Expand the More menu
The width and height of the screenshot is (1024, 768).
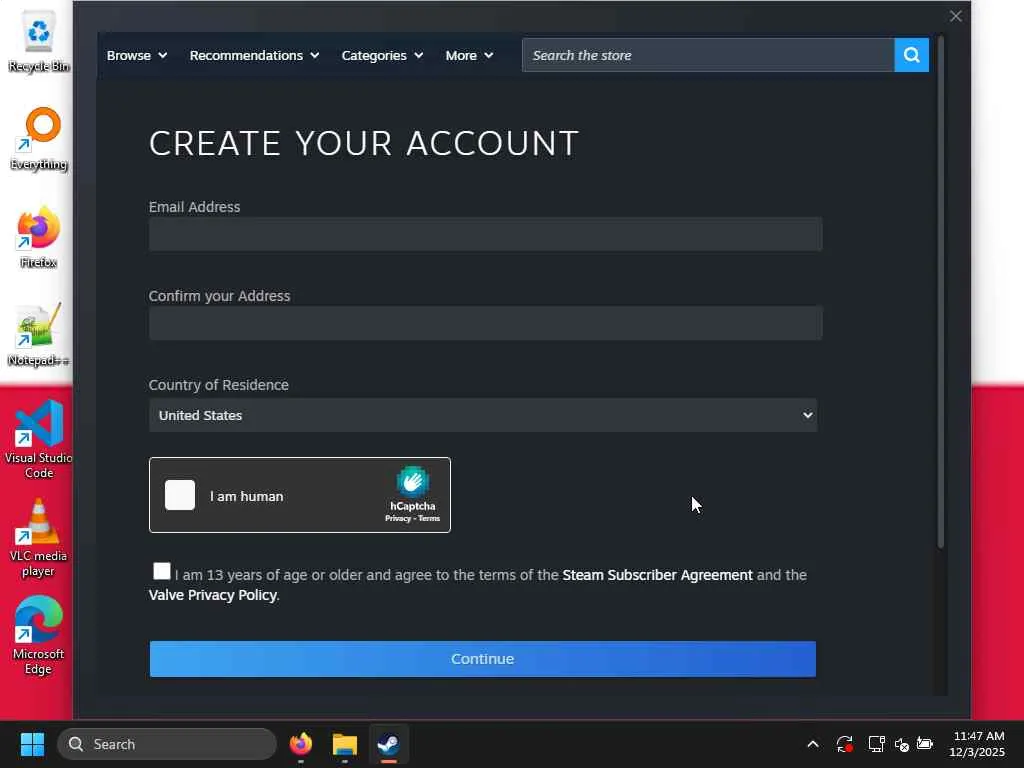click(469, 56)
